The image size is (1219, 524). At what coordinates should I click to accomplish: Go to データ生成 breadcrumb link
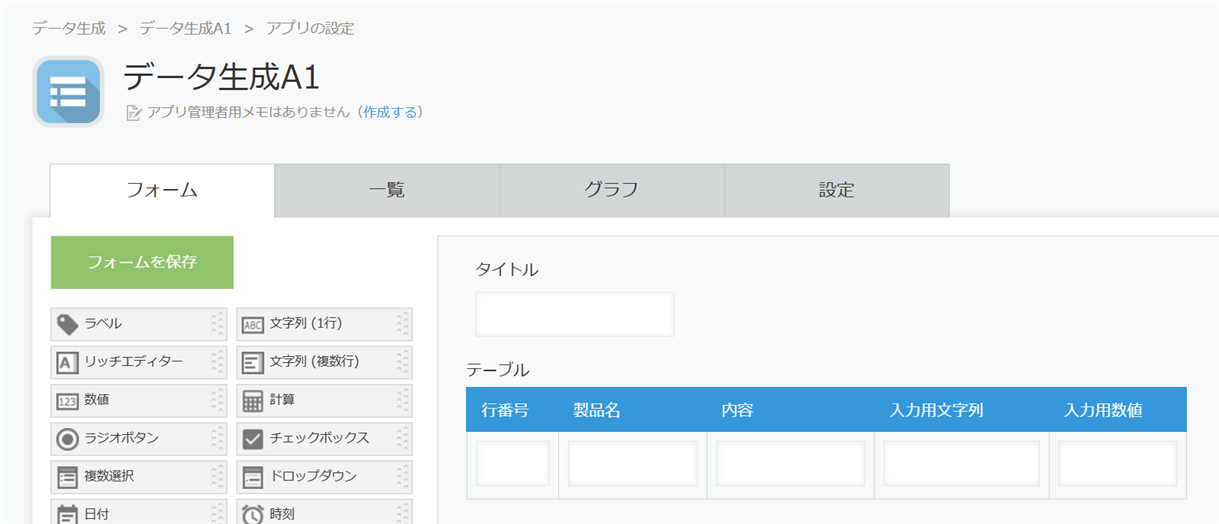pyautogui.click(x=69, y=28)
